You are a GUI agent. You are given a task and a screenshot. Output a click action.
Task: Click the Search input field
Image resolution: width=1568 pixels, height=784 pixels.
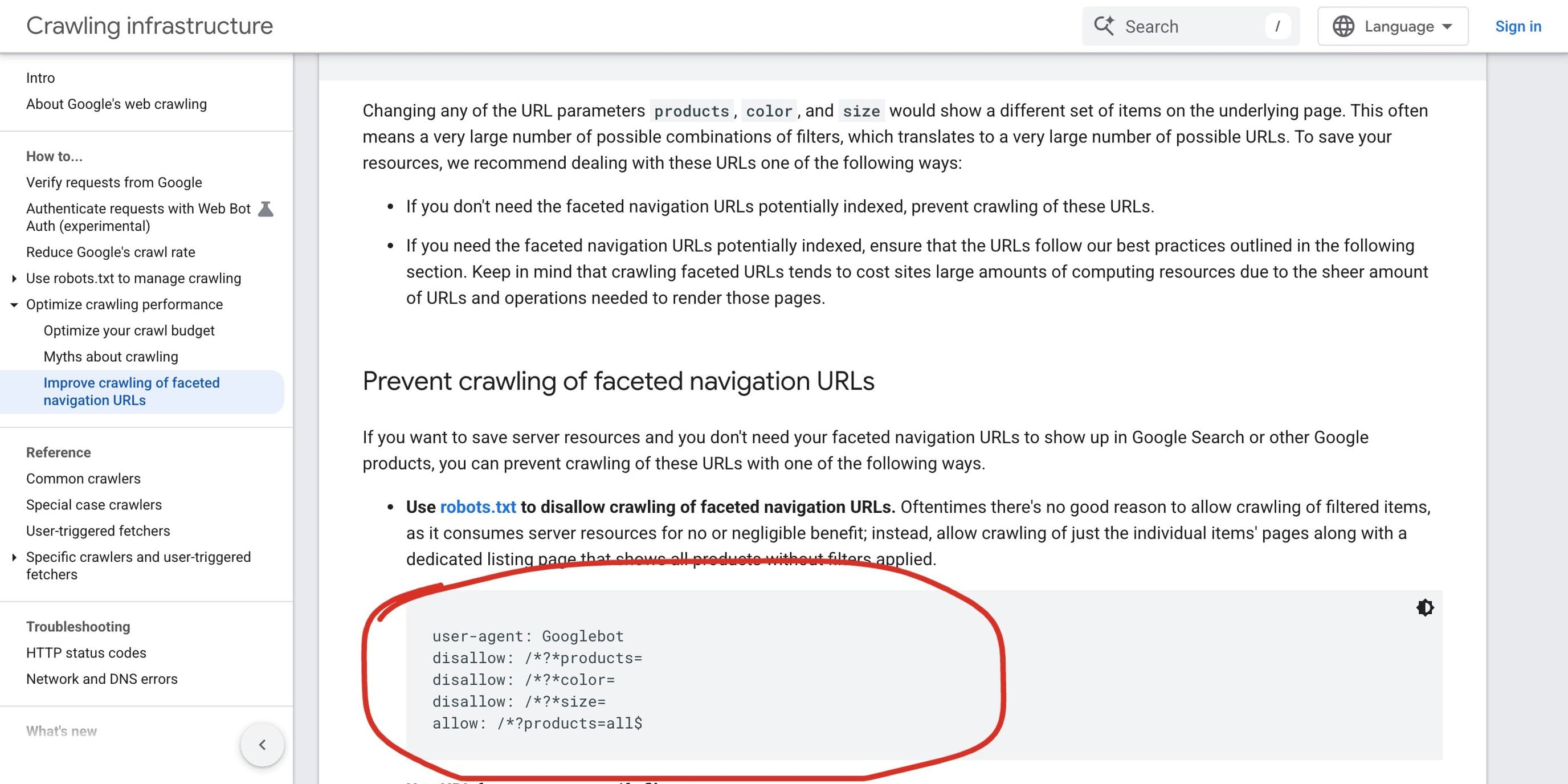tap(1191, 26)
